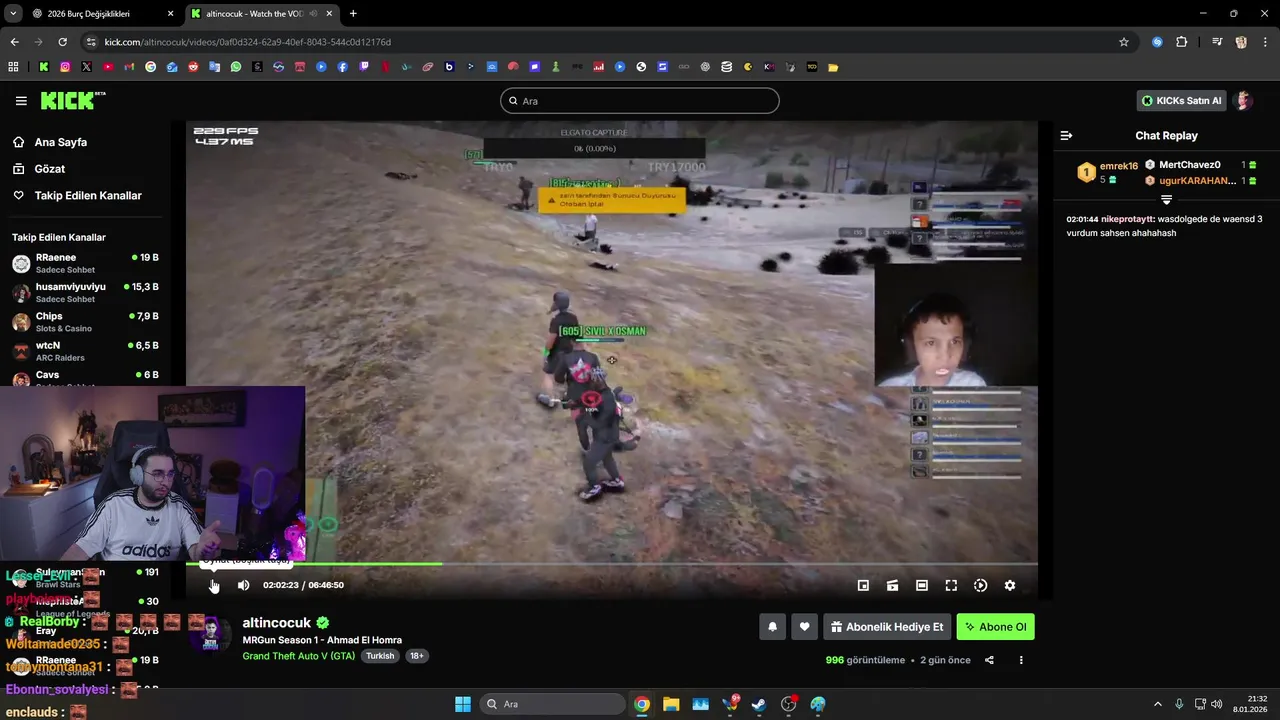Expand the gift leaderboard handle under emrek16

click(x=1166, y=199)
